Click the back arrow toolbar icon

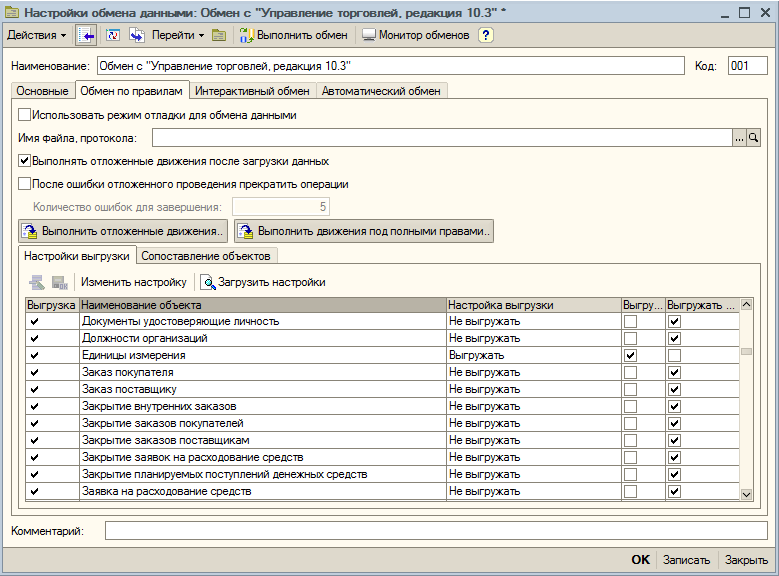pos(87,35)
